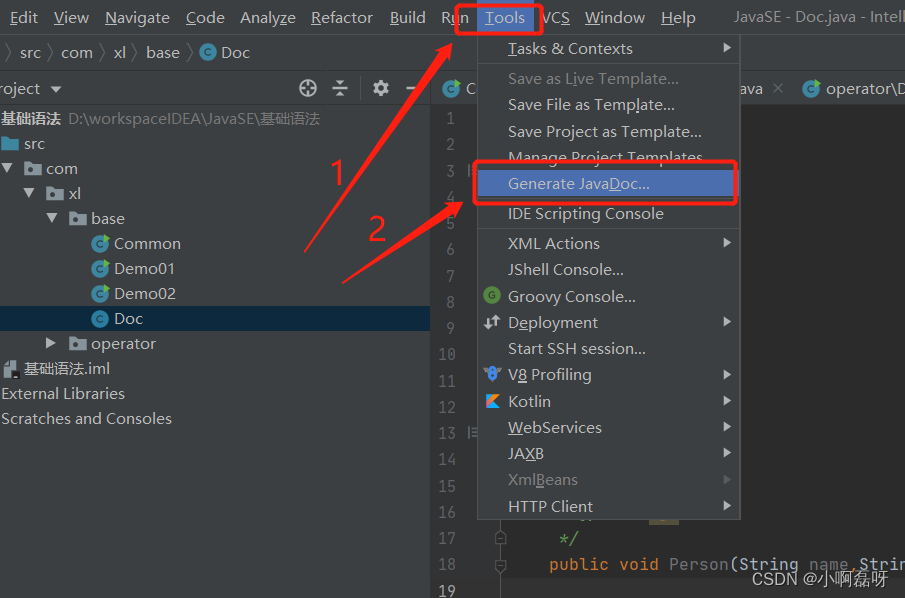Click Demo02 class icon in tree

[100, 293]
